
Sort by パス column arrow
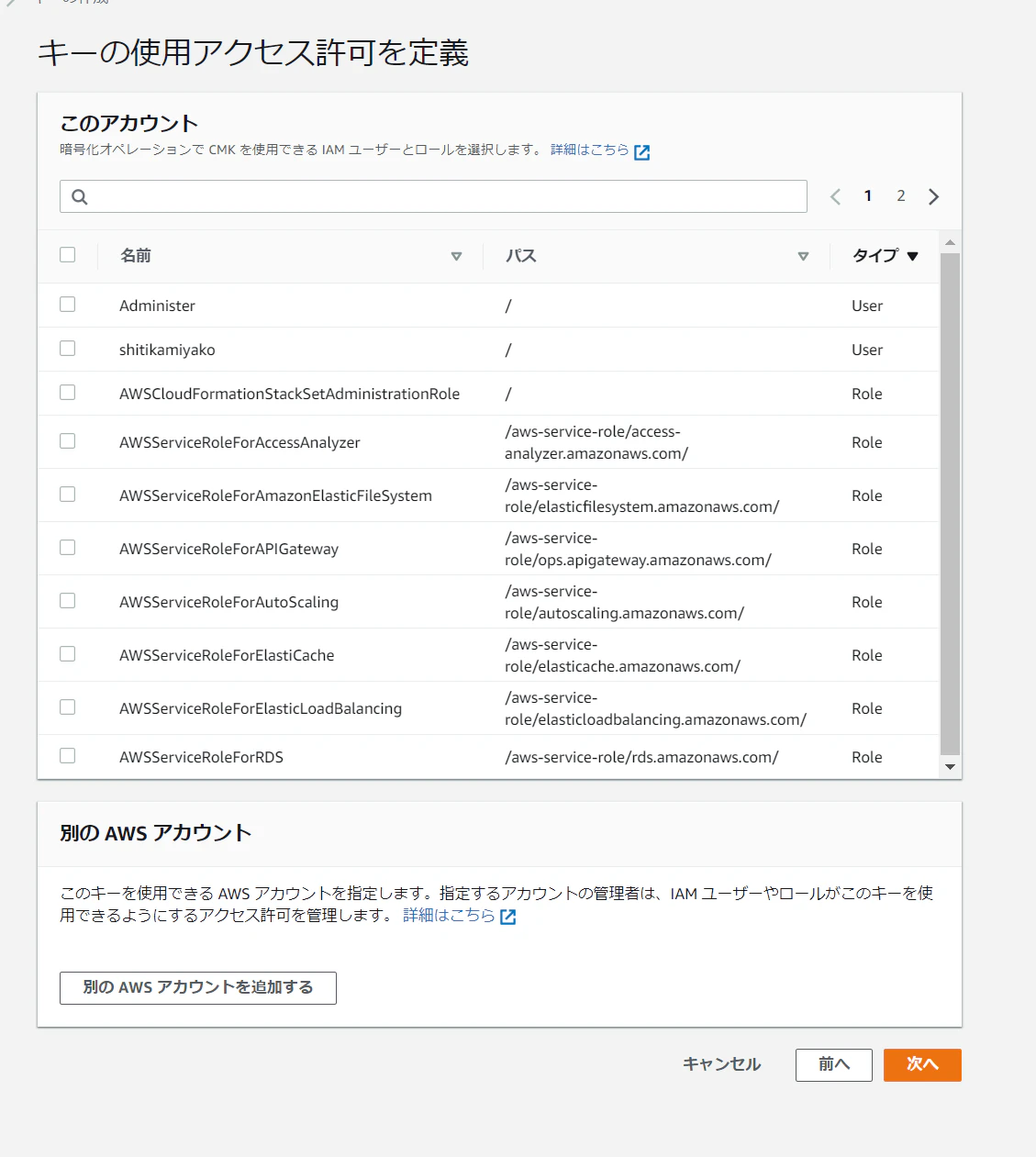803,257
